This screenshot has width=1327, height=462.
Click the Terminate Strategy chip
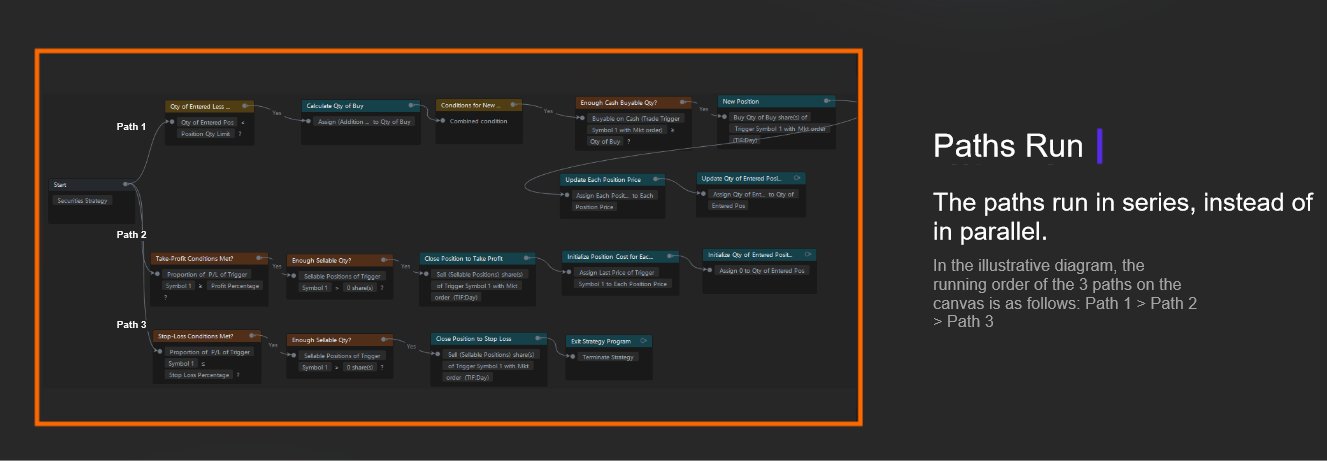610,357
